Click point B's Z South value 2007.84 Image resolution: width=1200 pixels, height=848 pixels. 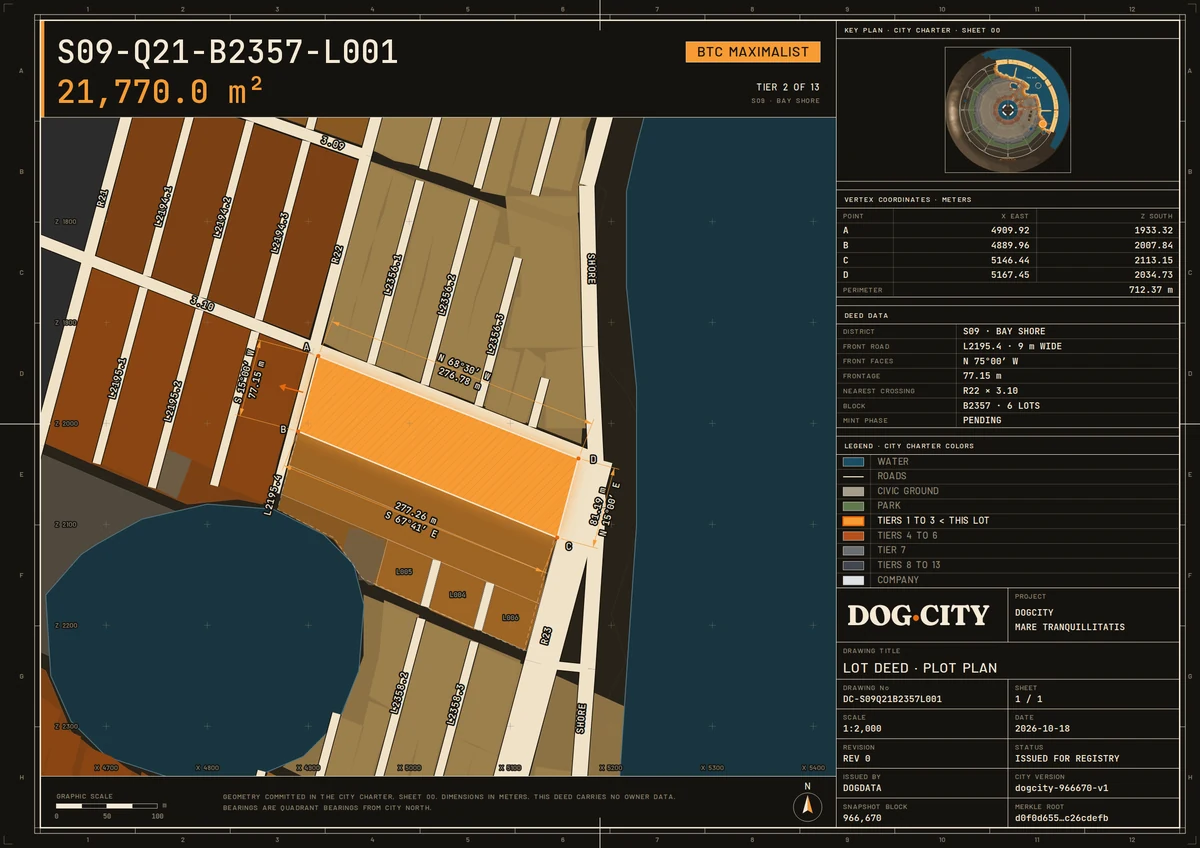coord(1154,245)
